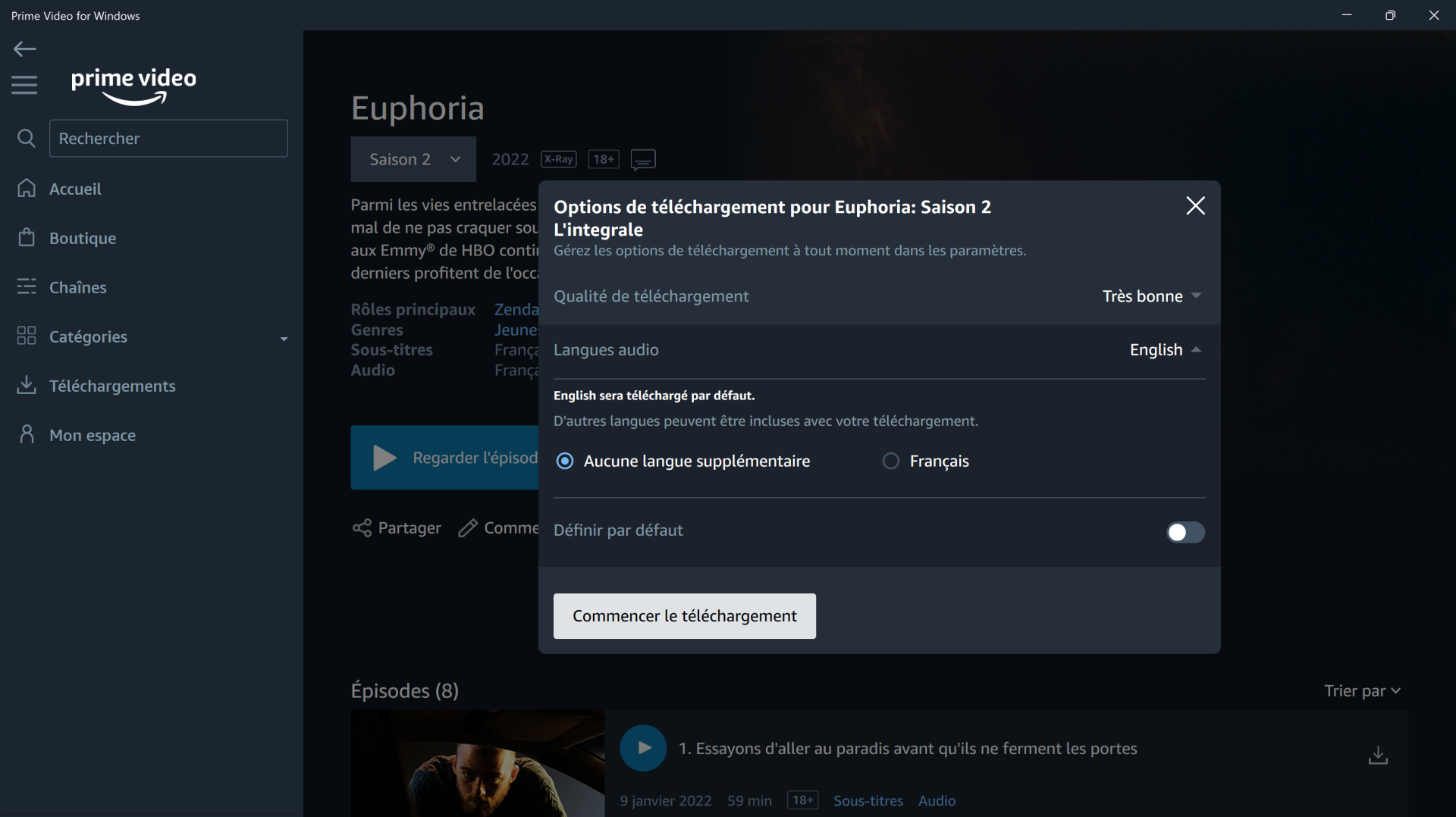Viewport: 1456px width, 817px height.
Task: Click the Partager share button
Action: (397, 527)
